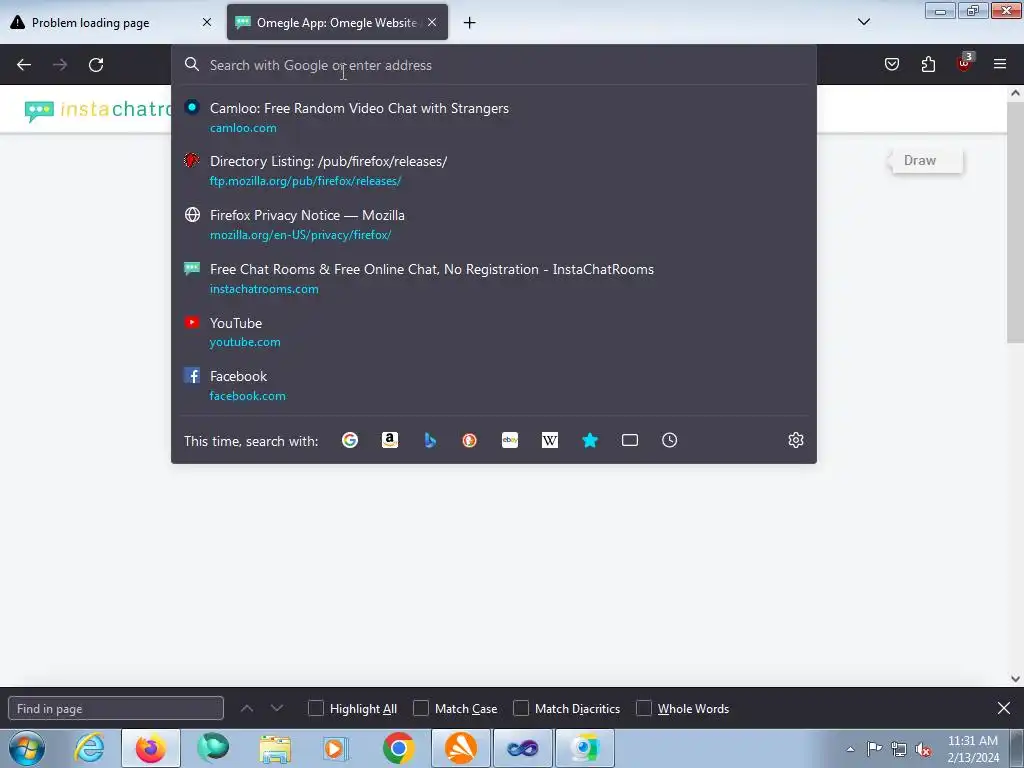Click the instachatrooms logo
The height and width of the screenshot is (768, 1024).
pyautogui.click(x=98, y=110)
